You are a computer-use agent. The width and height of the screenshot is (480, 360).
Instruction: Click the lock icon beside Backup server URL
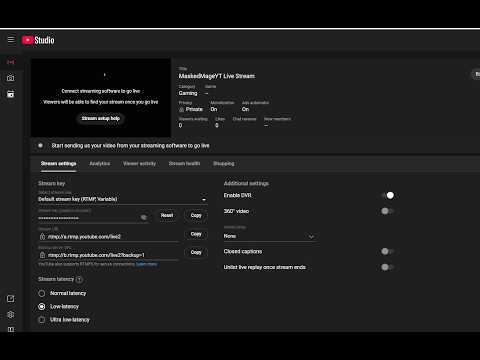click(42, 255)
